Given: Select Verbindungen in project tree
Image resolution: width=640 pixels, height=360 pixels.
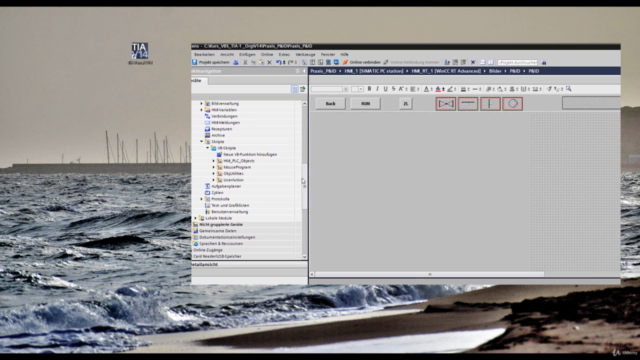Looking at the screenshot, I should click(x=224, y=116).
